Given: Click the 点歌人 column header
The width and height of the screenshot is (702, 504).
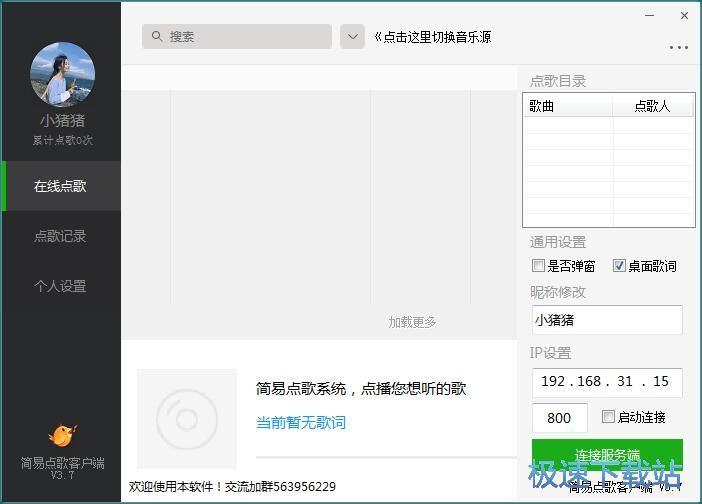Looking at the screenshot, I should tap(652, 107).
